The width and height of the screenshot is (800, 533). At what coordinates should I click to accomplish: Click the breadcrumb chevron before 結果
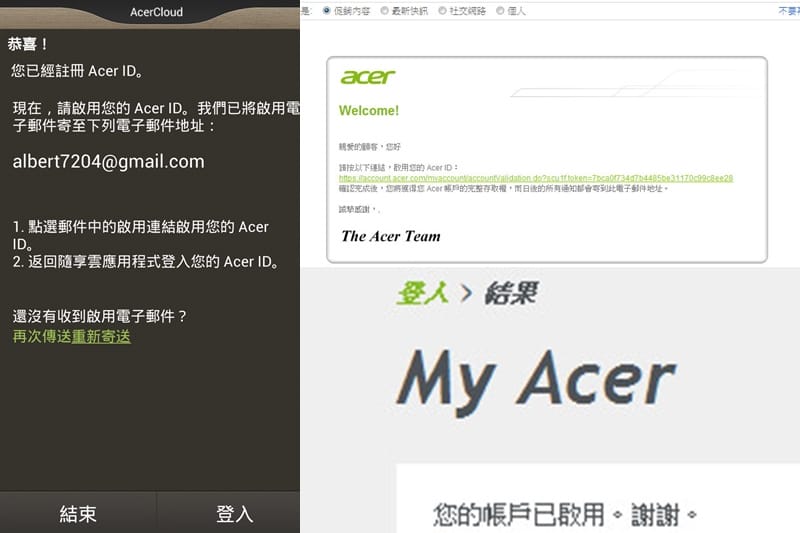(466, 293)
